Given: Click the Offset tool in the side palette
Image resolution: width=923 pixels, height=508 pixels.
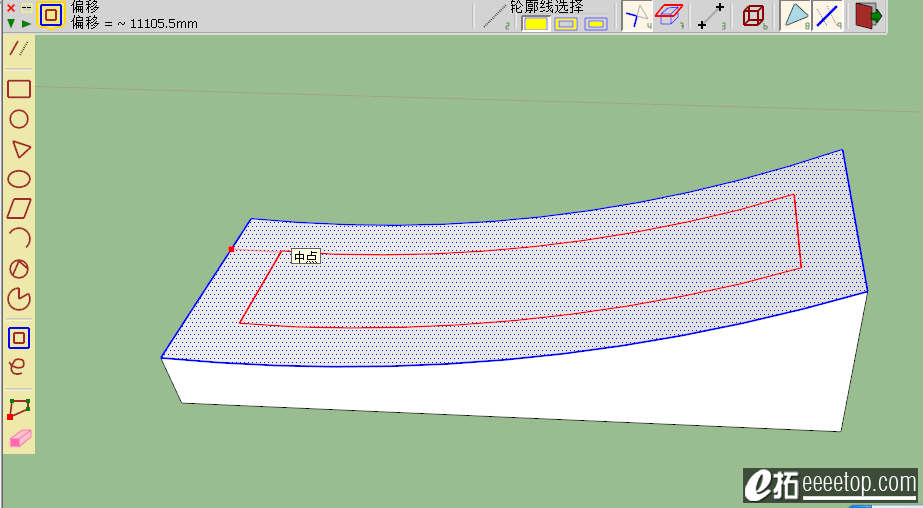Looking at the screenshot, I should [19, 338].
